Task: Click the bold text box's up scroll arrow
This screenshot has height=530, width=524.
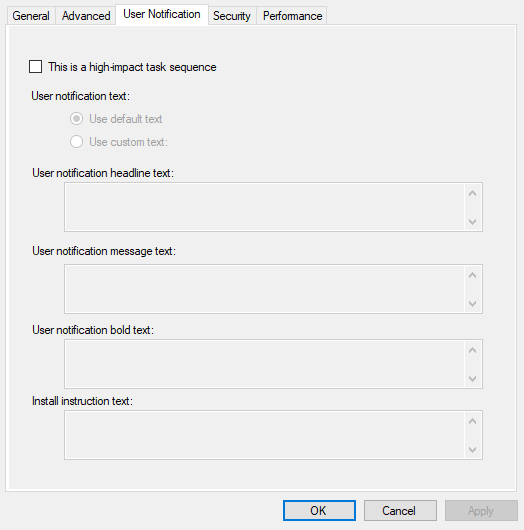Action: 473,350
